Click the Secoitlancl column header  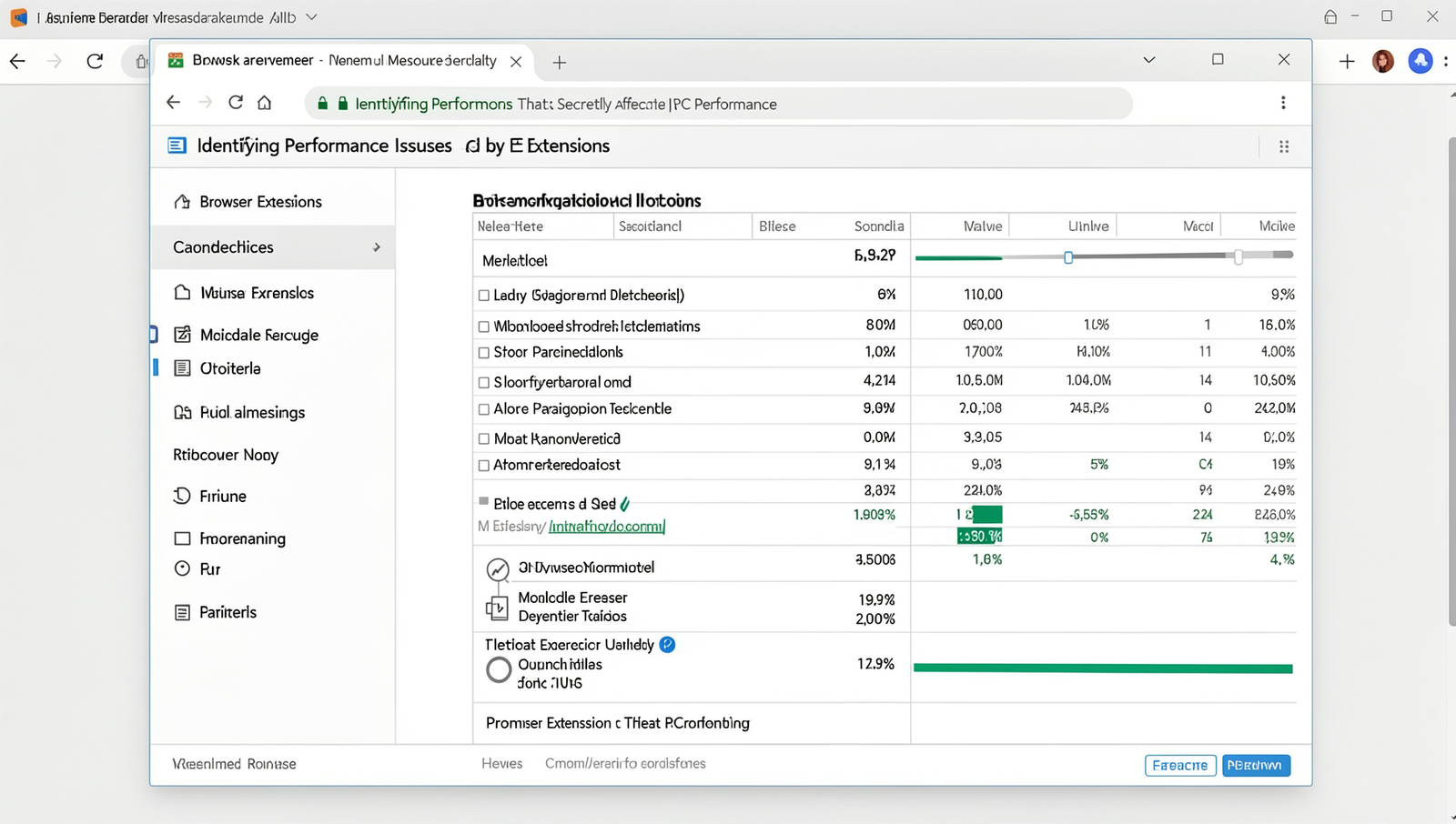coord(650,226)
